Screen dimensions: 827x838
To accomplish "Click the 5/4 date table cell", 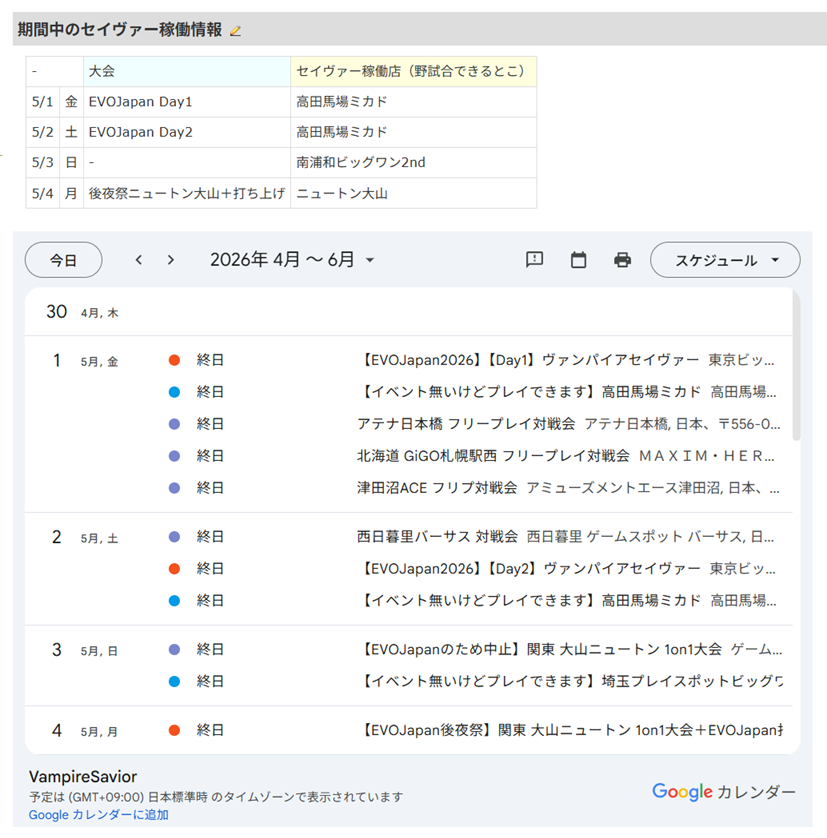I will (43, 193).
